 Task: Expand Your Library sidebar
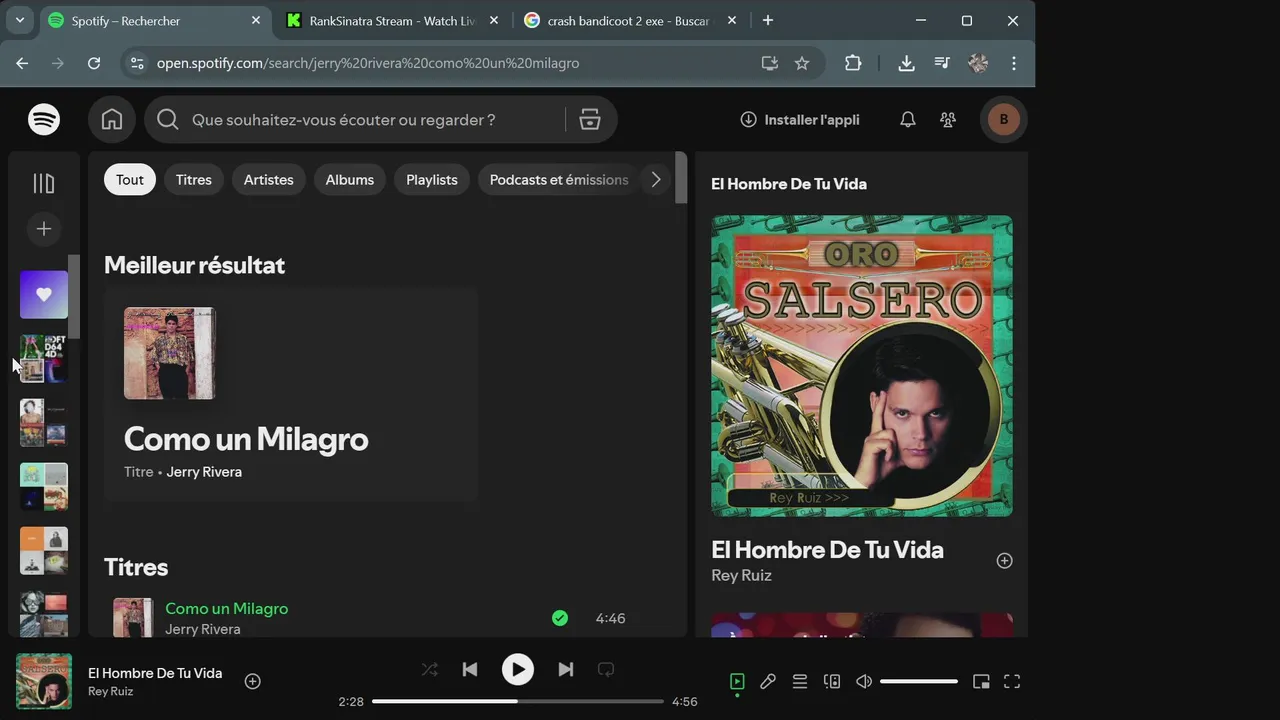(x=44, y=183)
